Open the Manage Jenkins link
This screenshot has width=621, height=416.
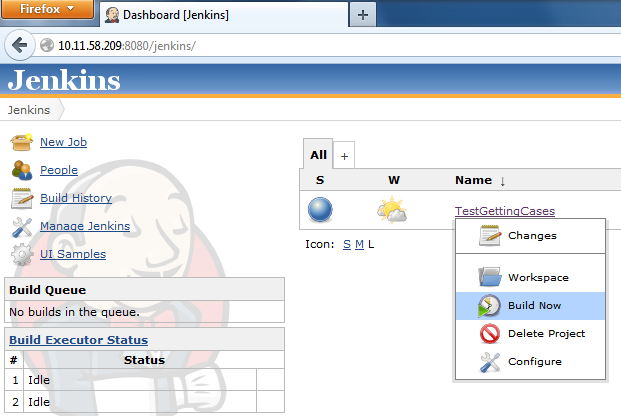(85, 226)
